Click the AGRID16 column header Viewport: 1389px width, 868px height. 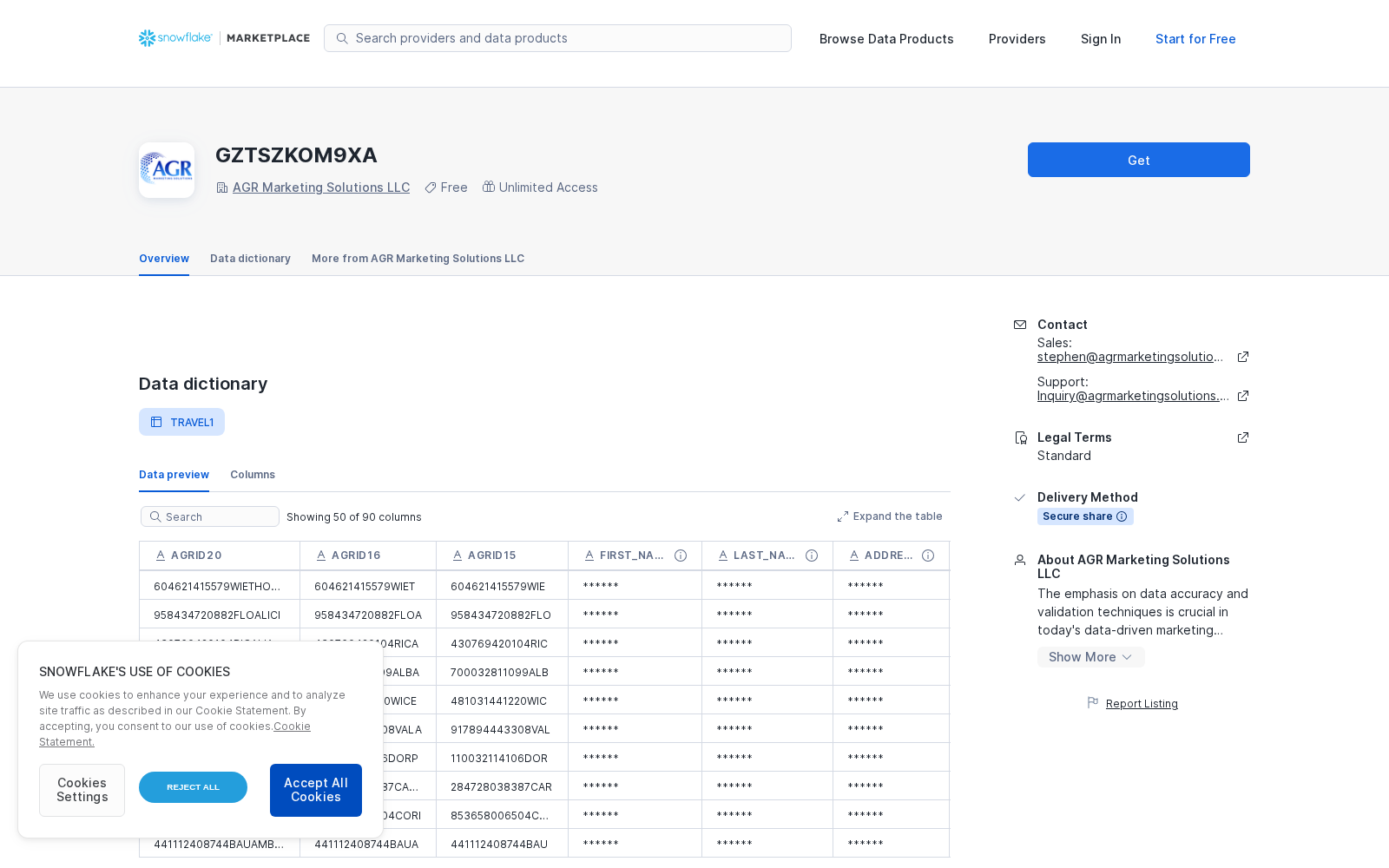click(x=368, y=556)
